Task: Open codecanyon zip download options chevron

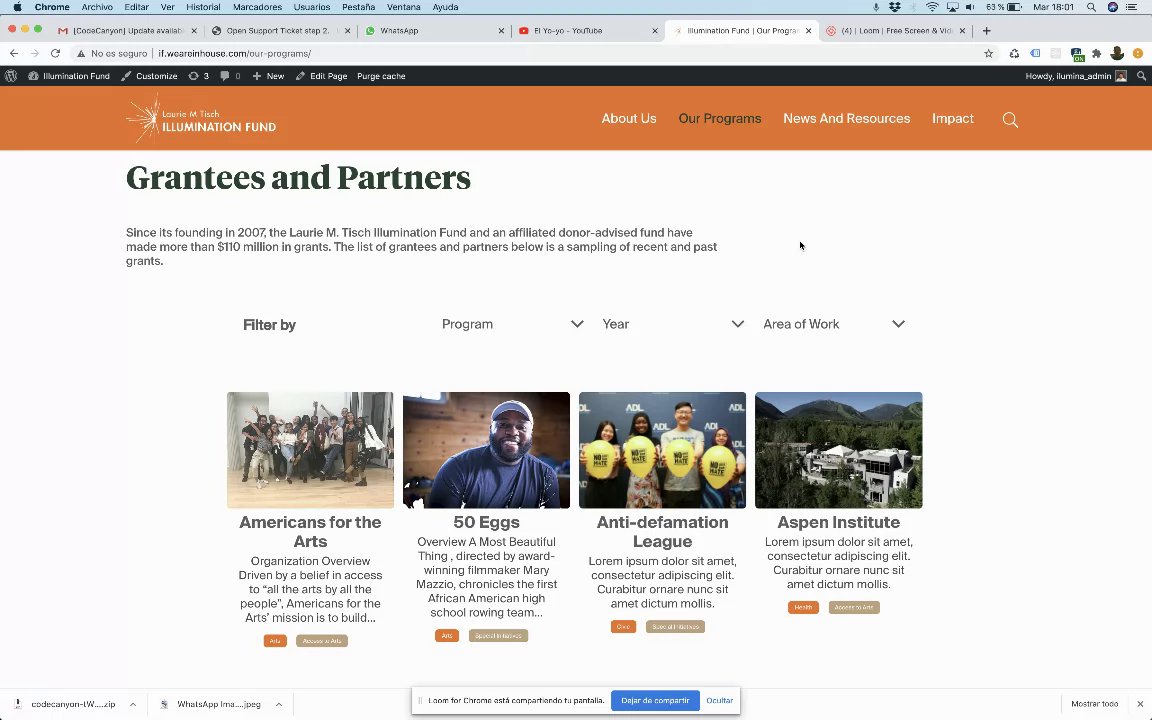Action: [133, 704]
